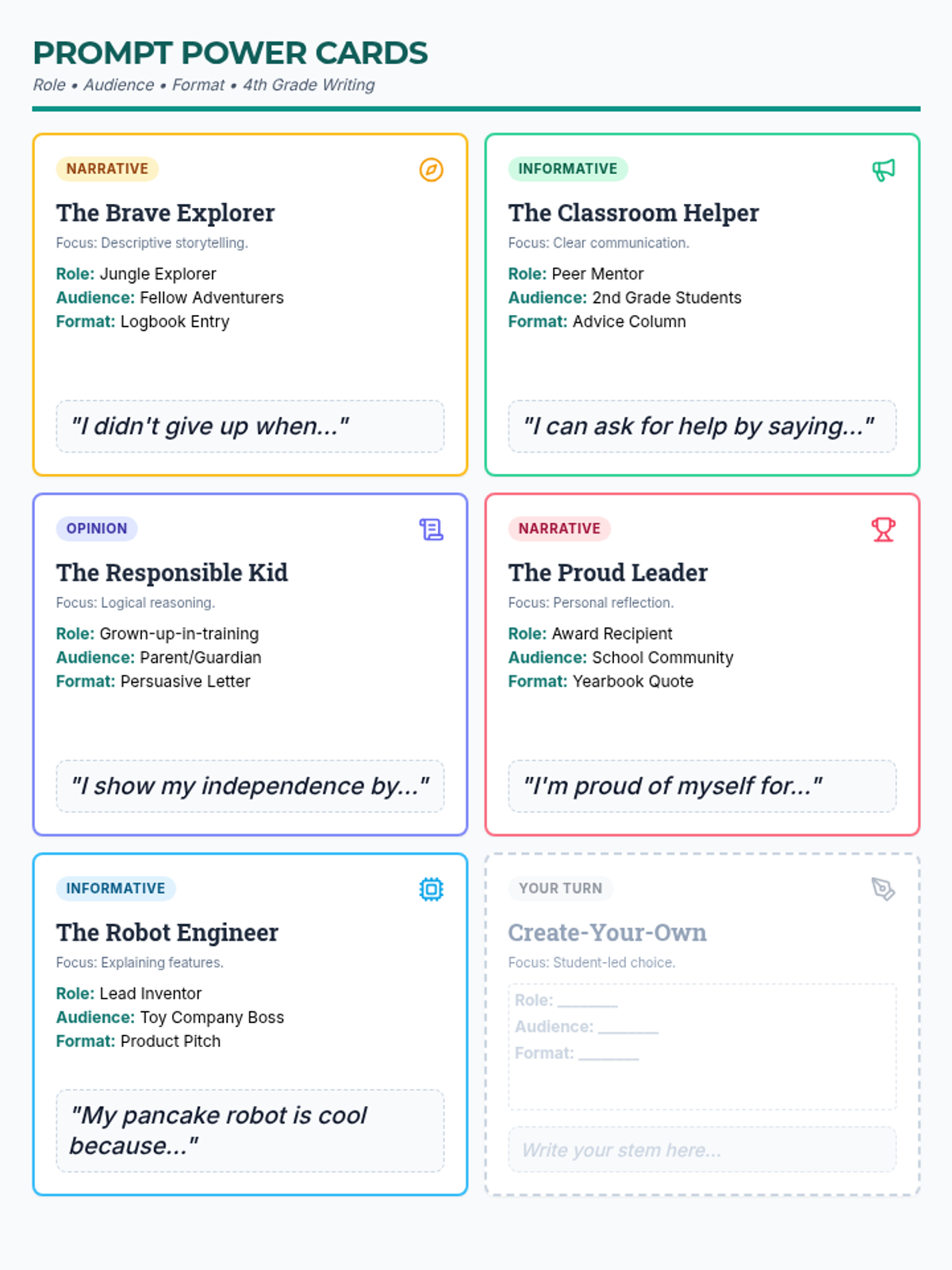
Task: Click the "I didn't give up when..." stem box
Action: click(x=250, y=426)
